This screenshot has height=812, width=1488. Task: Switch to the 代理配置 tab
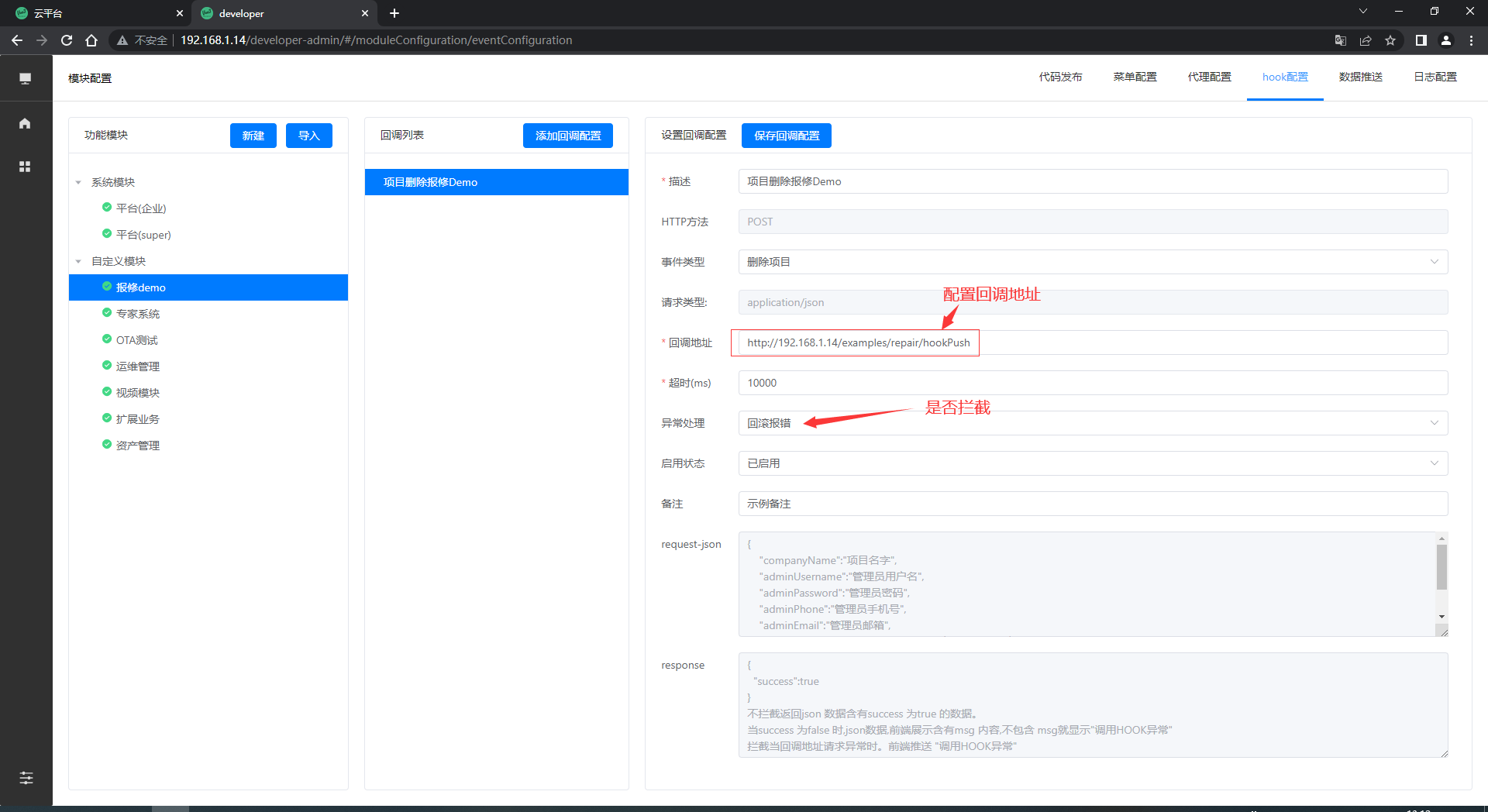point(1209,77)
